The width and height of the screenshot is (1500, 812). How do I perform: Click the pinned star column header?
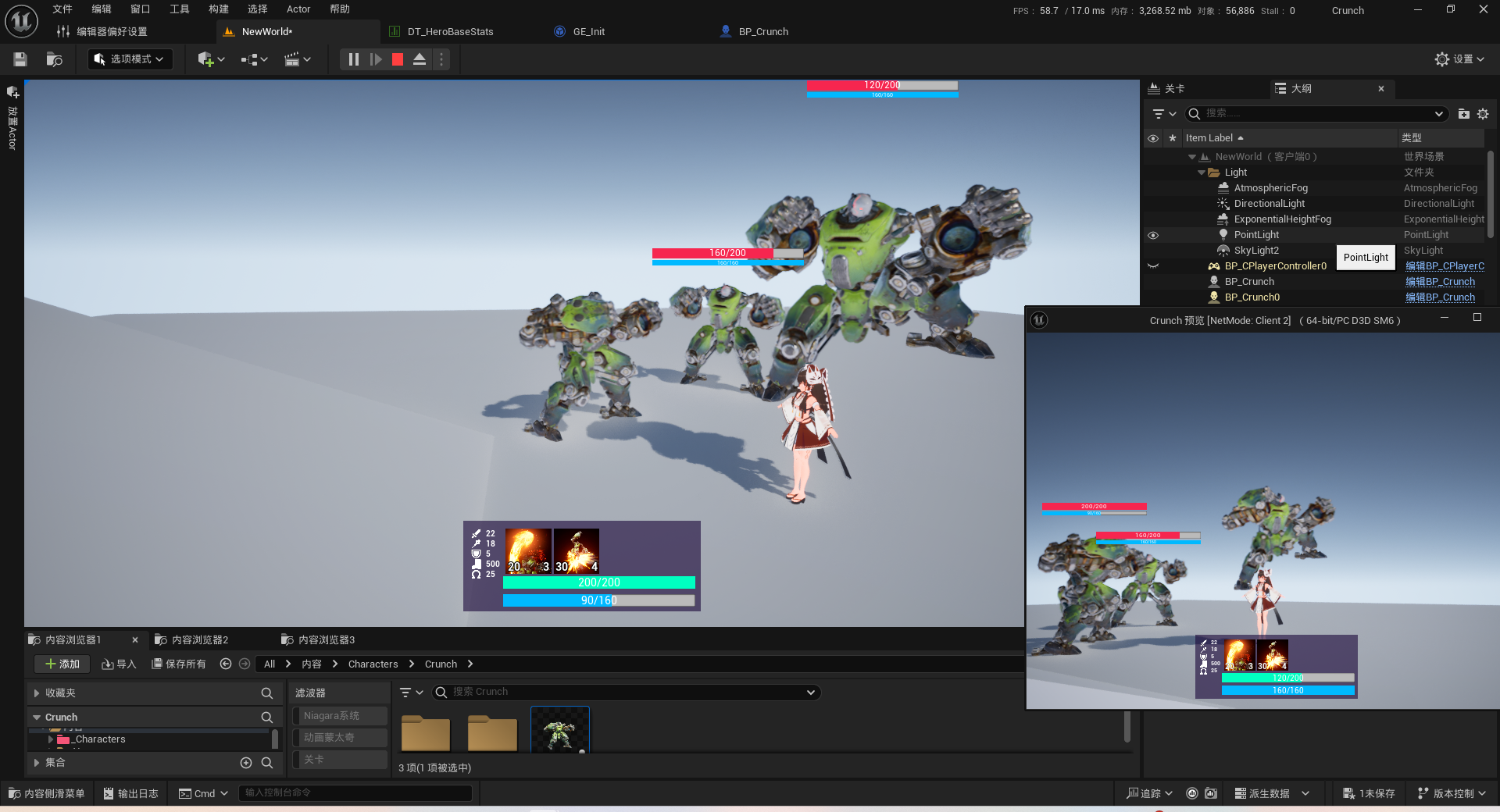pyautogui.click(x=1172, y=138)
